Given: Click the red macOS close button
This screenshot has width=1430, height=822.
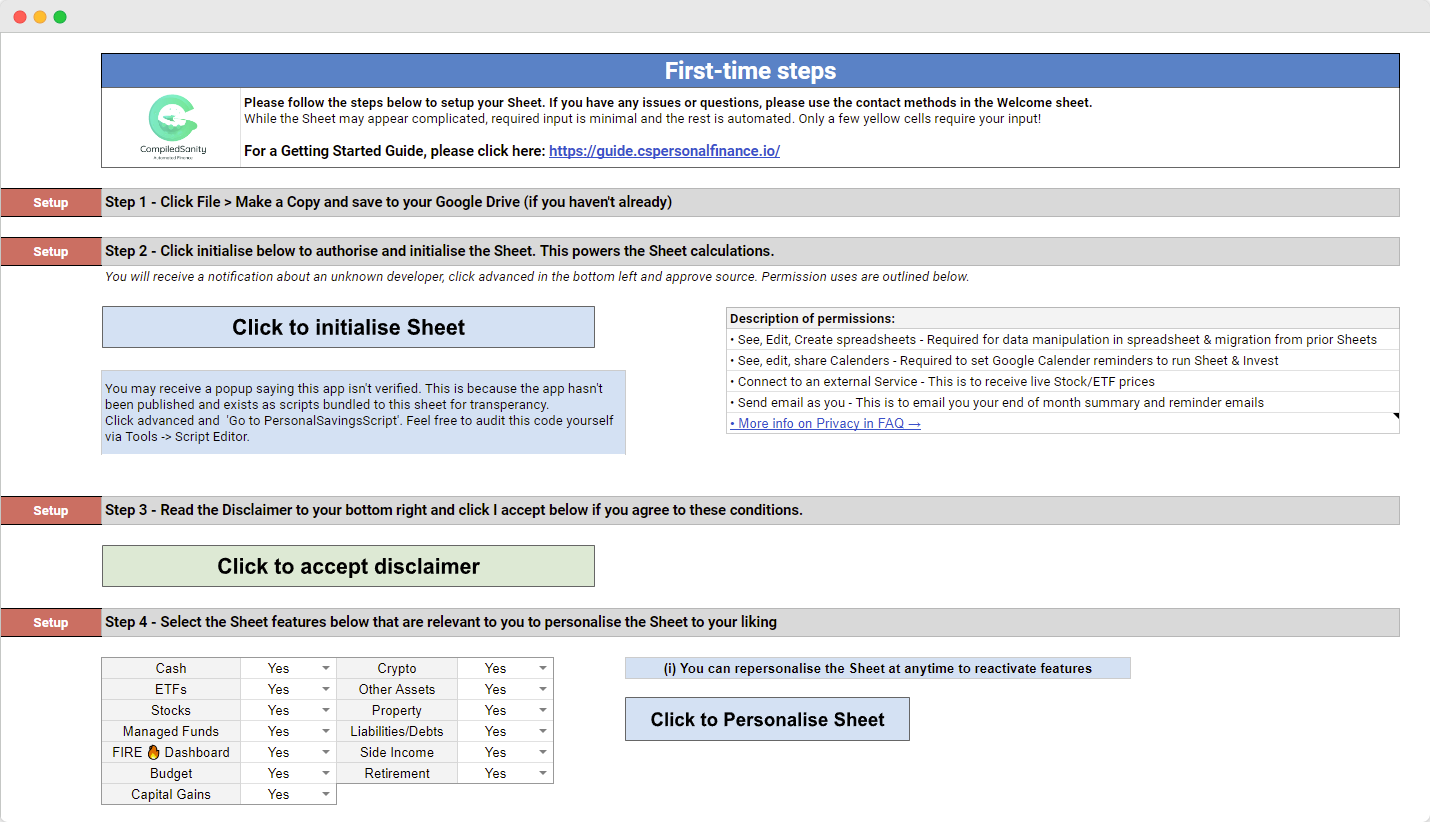Looking at the screenshot, I should tap(20, 17).
